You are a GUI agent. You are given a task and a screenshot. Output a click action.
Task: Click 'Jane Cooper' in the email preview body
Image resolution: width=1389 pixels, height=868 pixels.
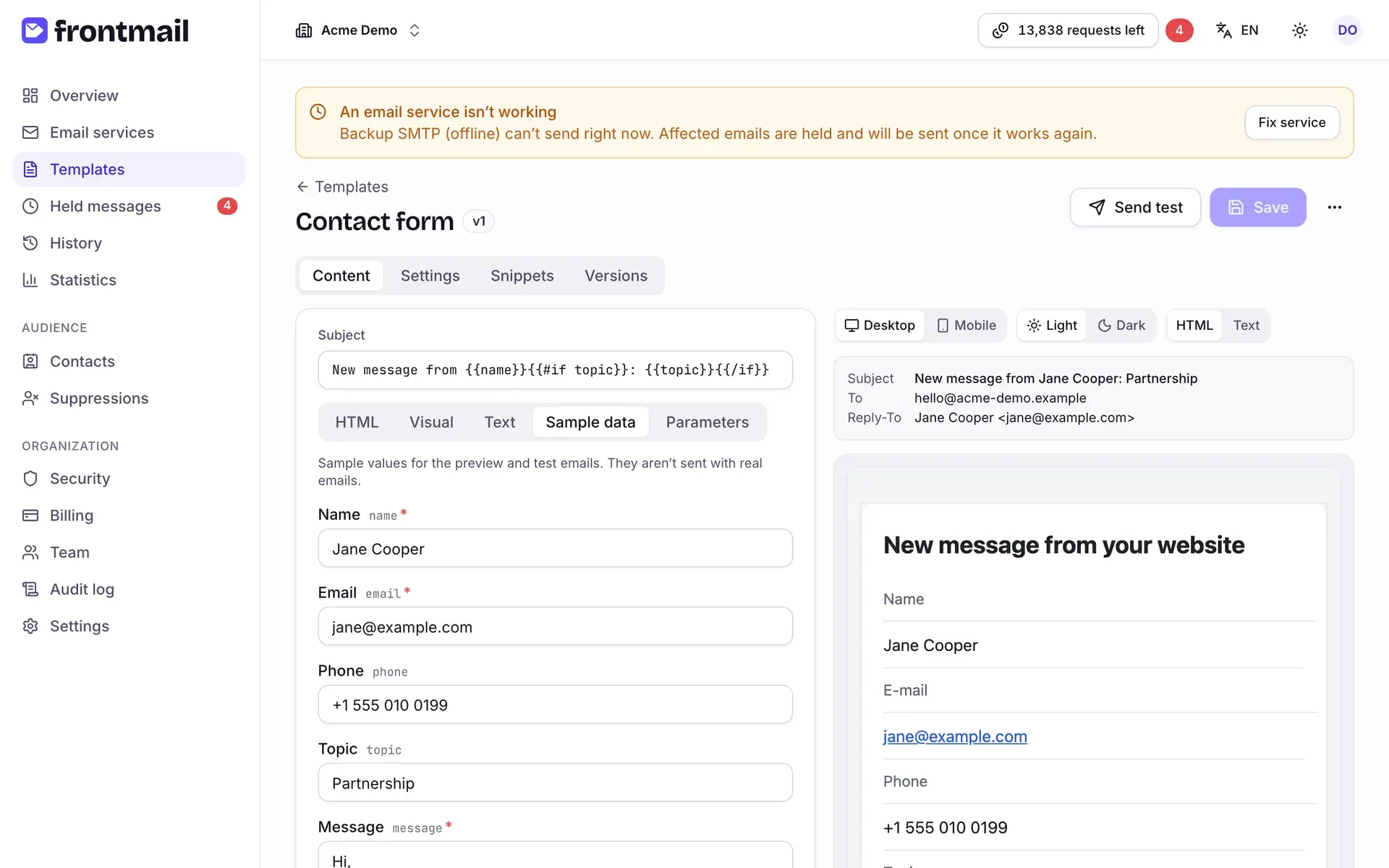pyautogui.click(x=930, y=645)
